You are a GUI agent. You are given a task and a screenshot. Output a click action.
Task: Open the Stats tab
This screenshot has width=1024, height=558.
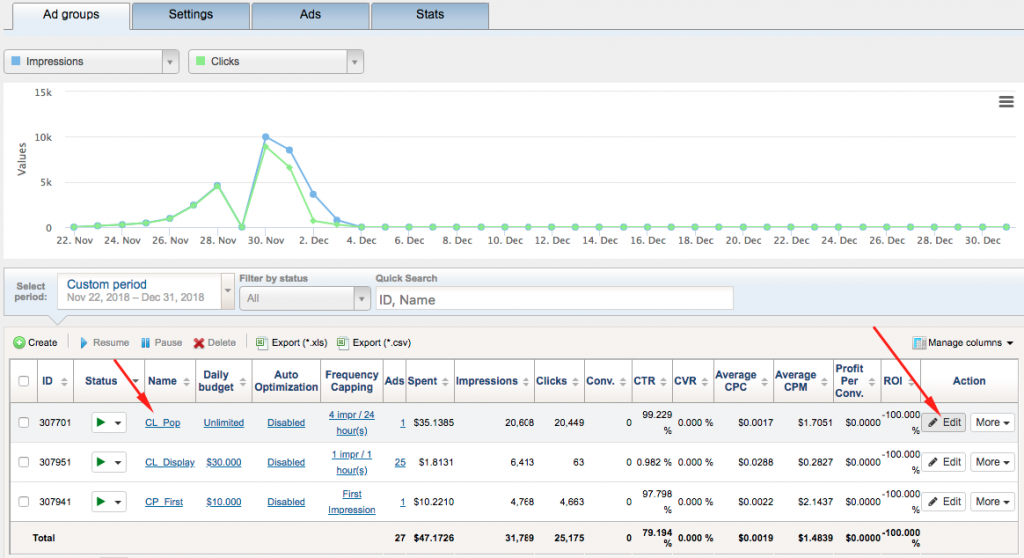(x=429, y=15)
